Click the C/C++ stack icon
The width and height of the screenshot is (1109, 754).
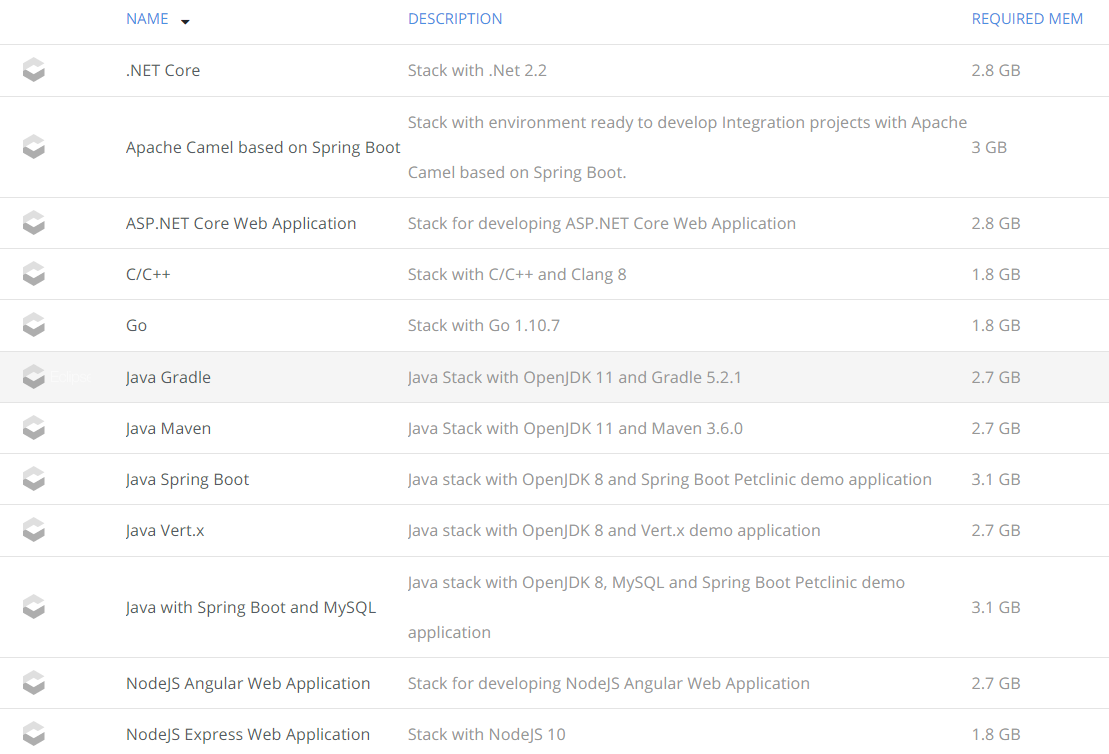point(34,274)
